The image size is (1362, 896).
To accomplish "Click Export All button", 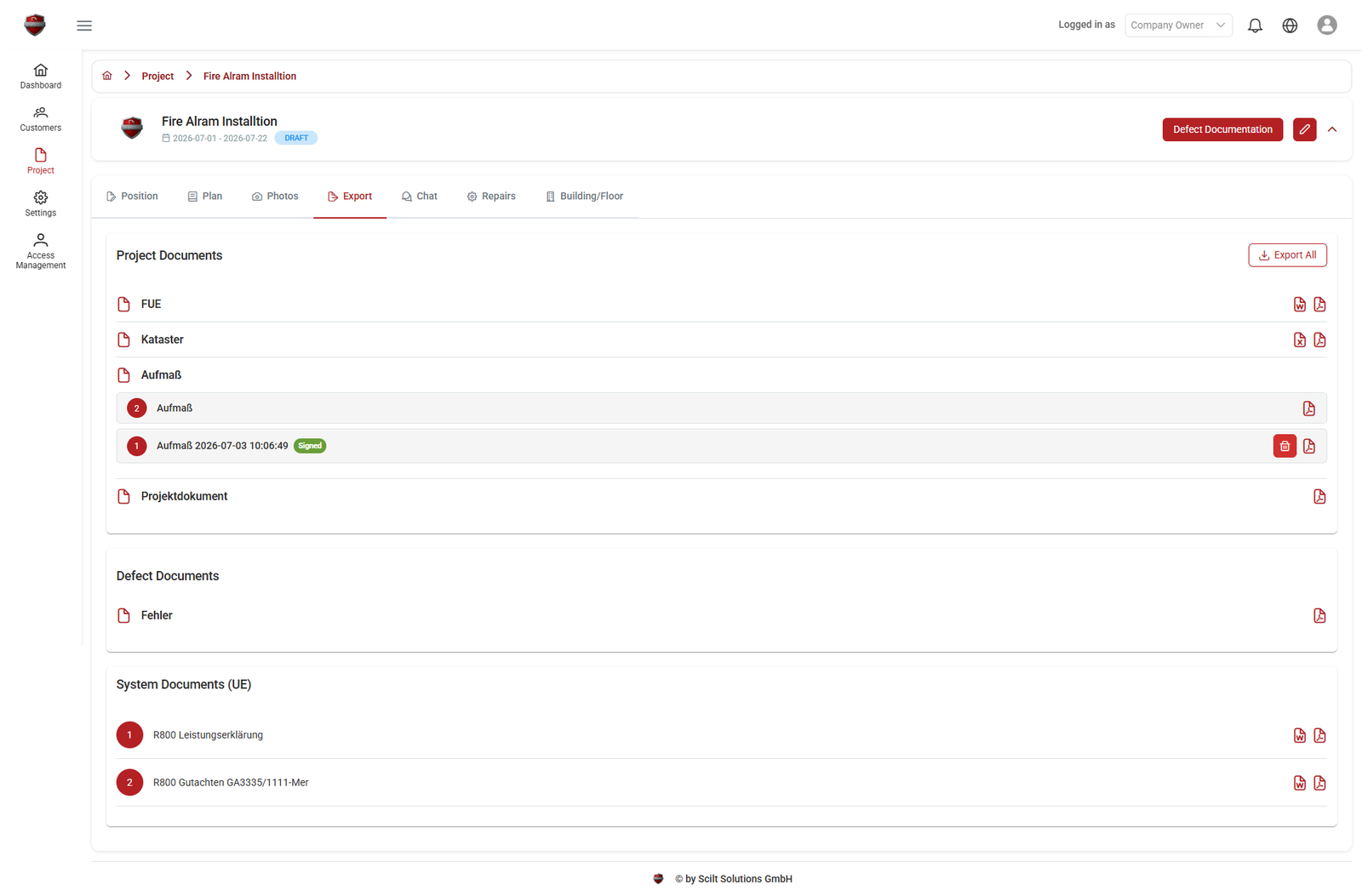I will (1287, 255).
